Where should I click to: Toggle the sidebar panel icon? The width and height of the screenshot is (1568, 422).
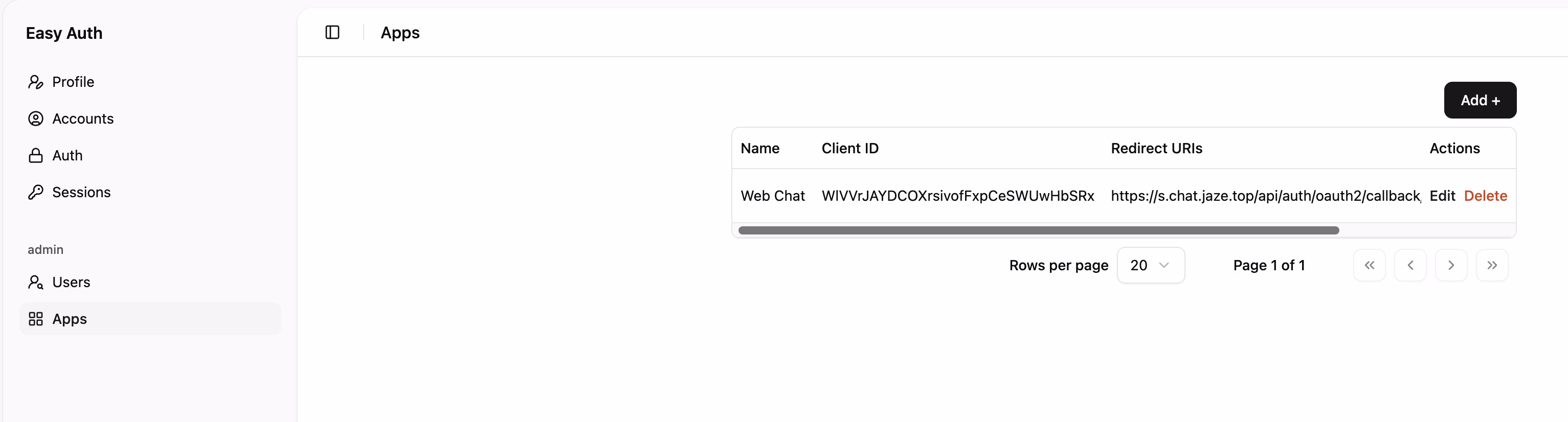point(332,32)
